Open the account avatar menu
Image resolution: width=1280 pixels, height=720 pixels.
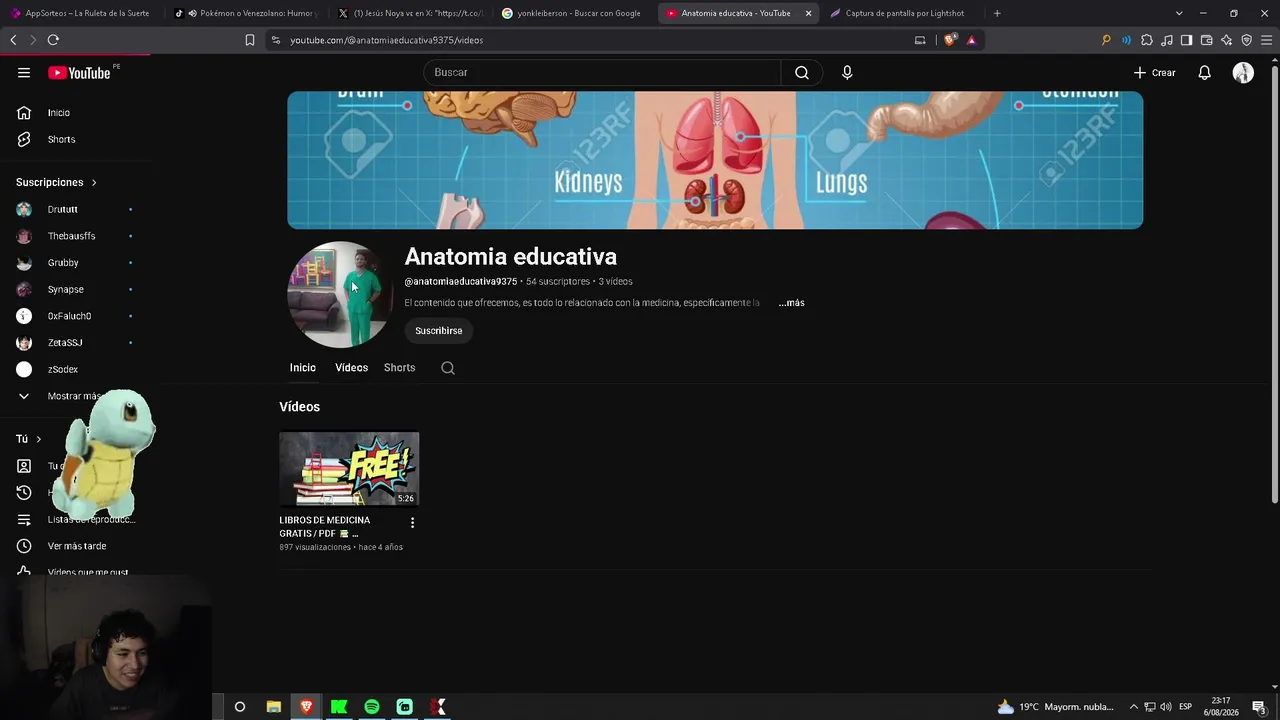click(1243, 73)
